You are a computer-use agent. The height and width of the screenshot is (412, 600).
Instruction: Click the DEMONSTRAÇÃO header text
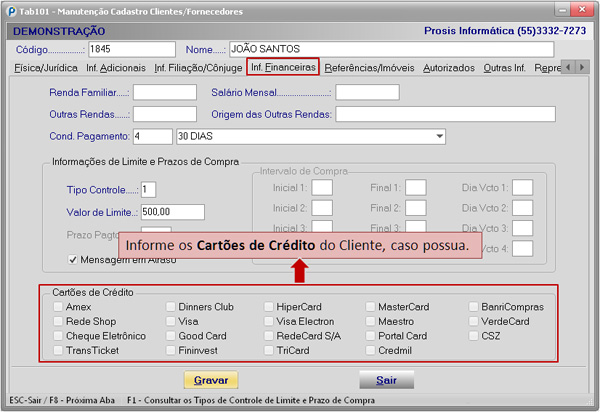59,31
